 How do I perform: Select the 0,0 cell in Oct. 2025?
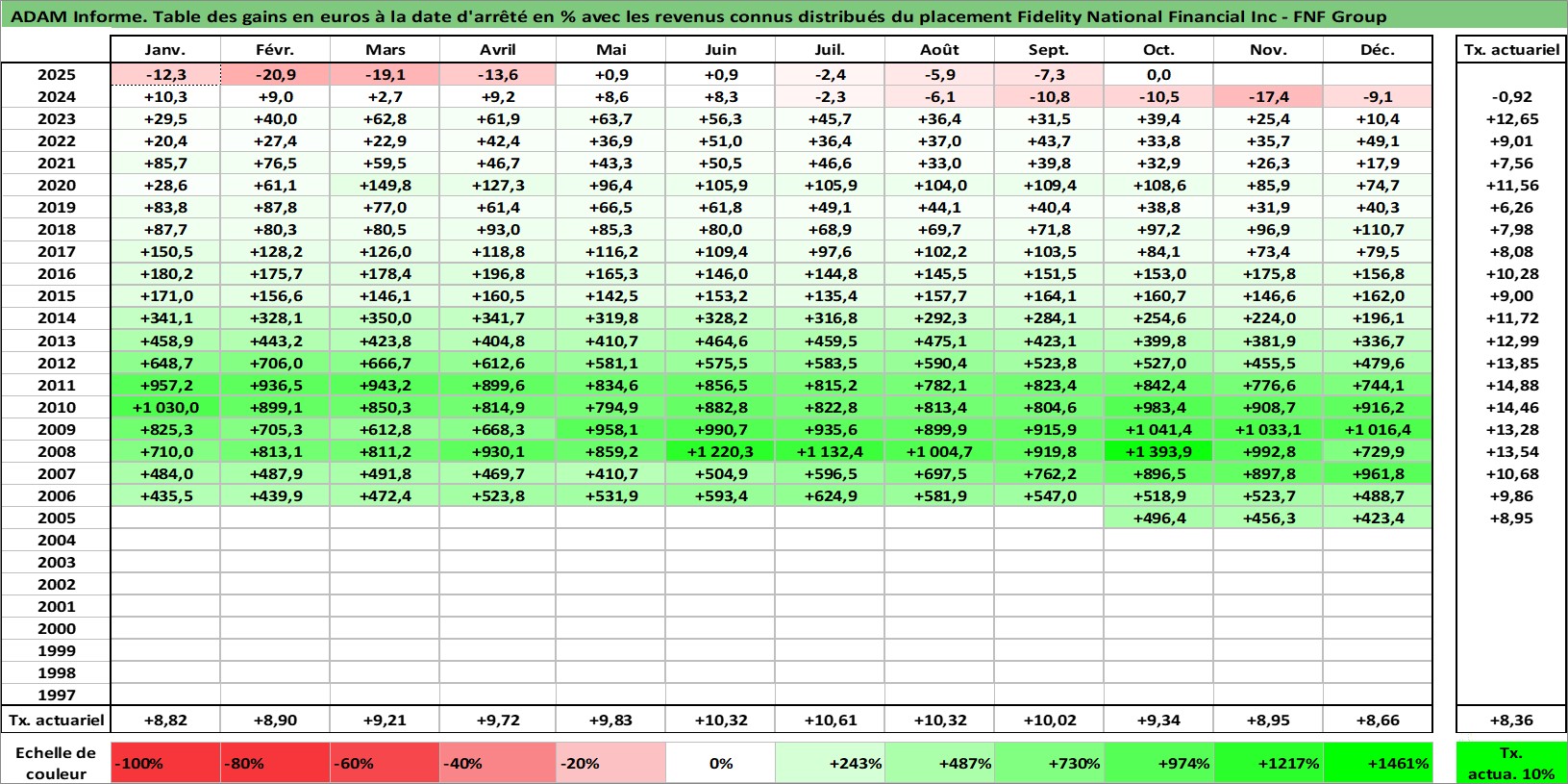pos(1158,74)
